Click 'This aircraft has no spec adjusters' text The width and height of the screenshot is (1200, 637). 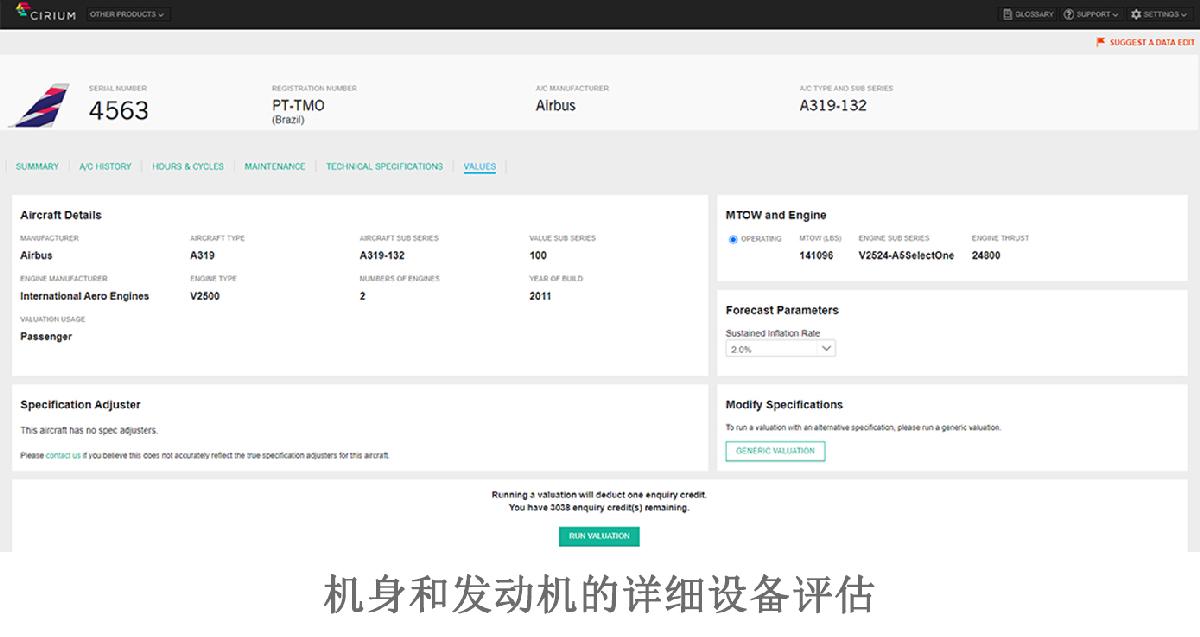point(89,430)
